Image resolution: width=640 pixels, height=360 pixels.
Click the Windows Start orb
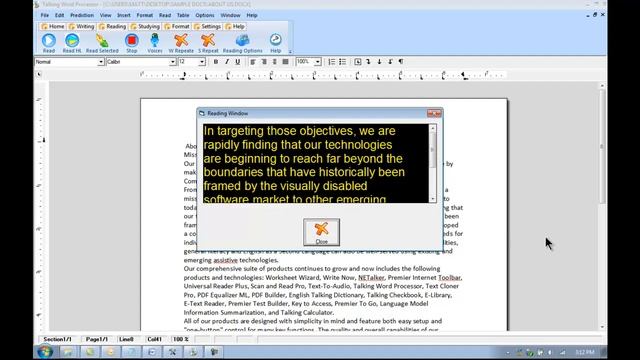click(x=45, y=351)
